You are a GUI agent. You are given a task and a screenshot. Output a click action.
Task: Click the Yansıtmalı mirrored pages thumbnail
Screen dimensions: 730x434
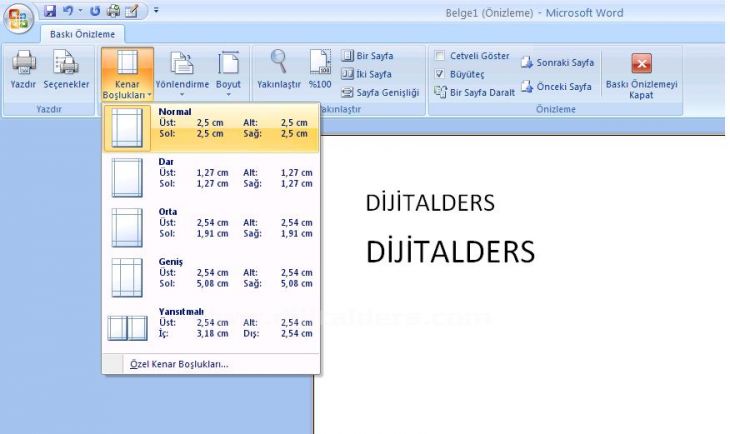pyautogui.click(x=128, y=328)
